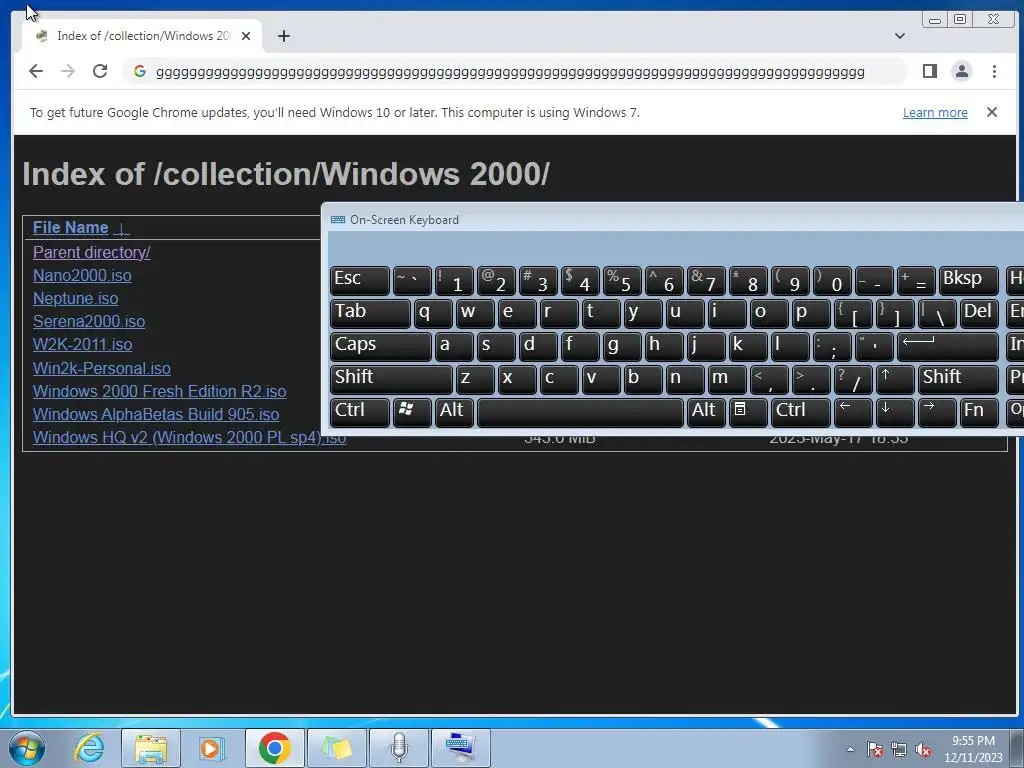Open Windows Media Player from taskbar

pyautogui.click(x=212, y=748)
